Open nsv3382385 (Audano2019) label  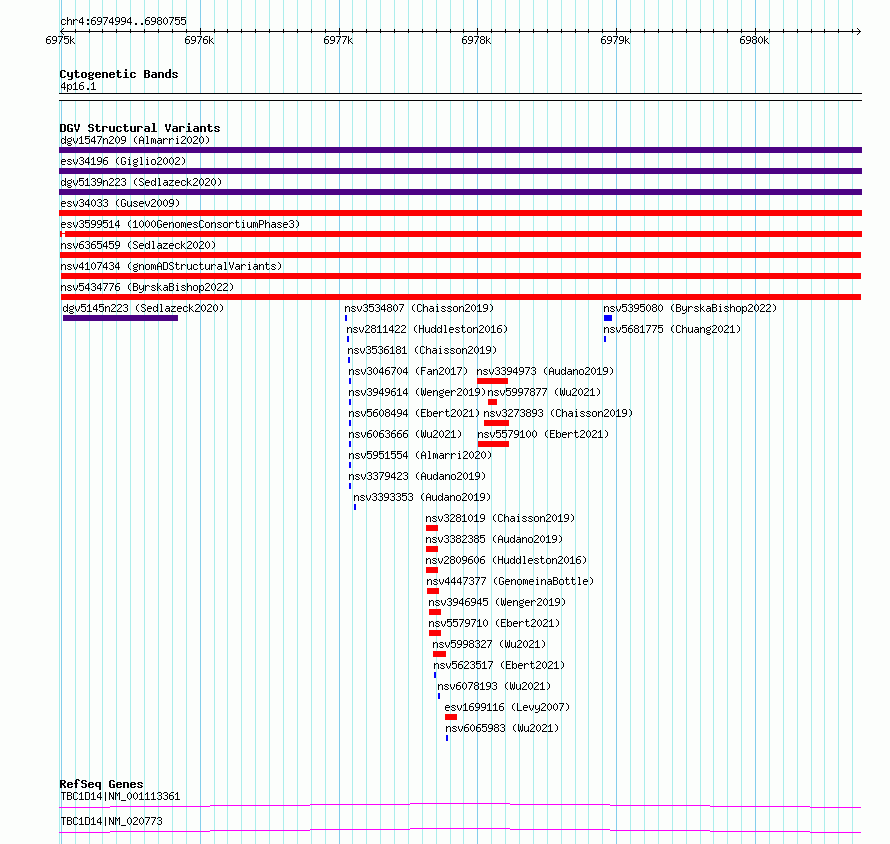click(494, 539)
